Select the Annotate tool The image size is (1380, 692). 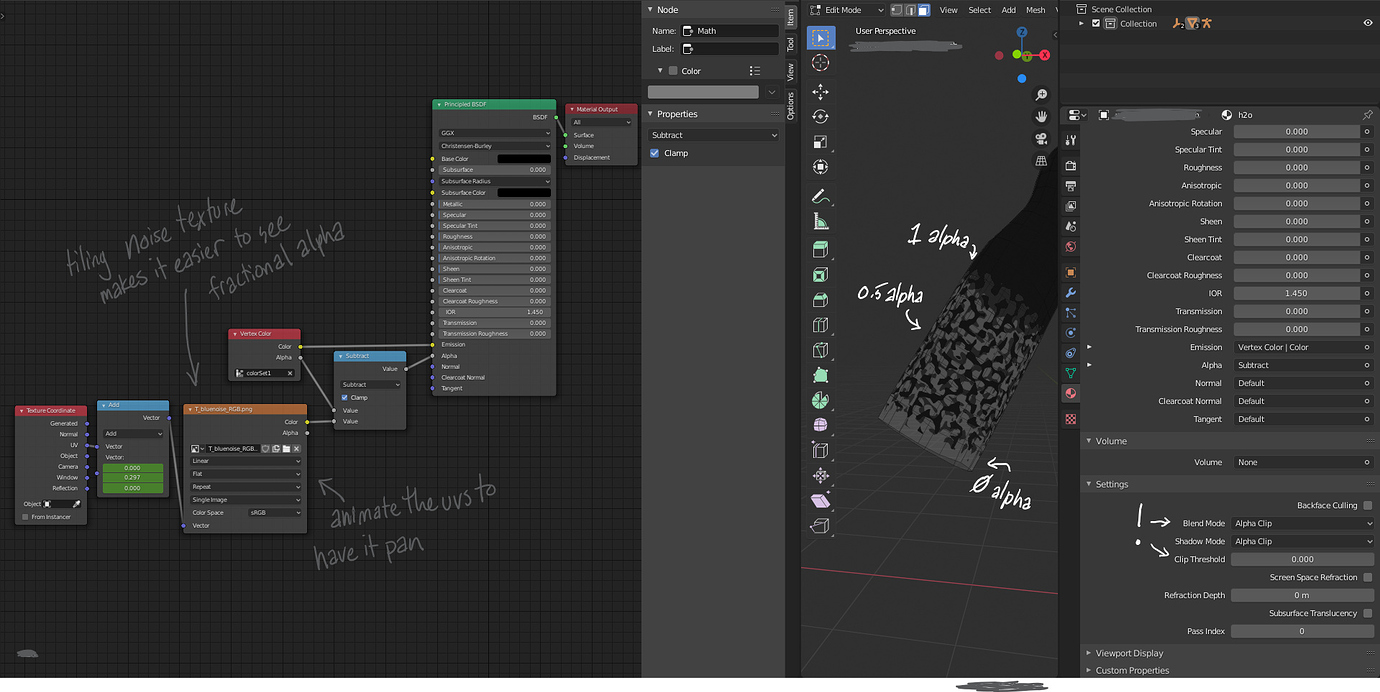(820, 196)
